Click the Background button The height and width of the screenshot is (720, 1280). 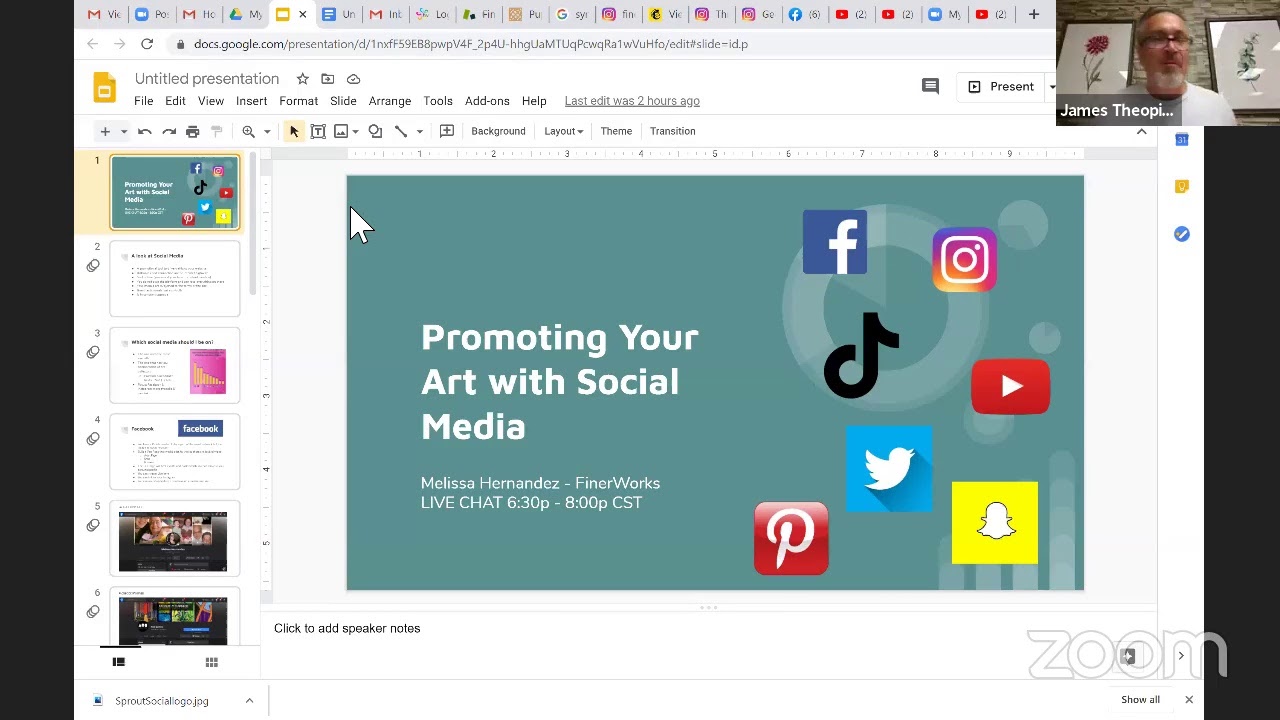[498, 131]
